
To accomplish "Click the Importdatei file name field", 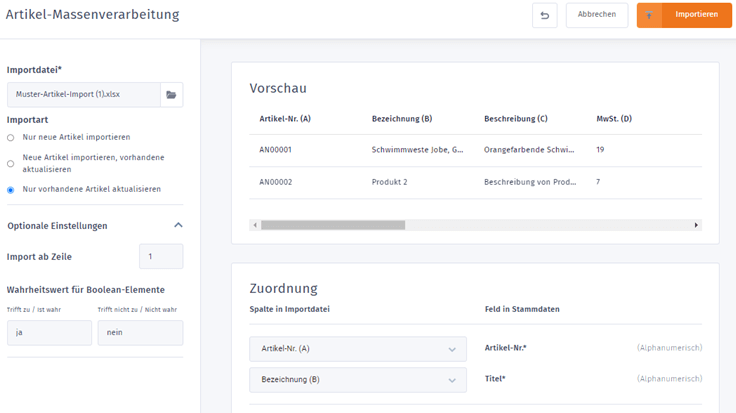I will pyautogui.click(x=84, y=95).
